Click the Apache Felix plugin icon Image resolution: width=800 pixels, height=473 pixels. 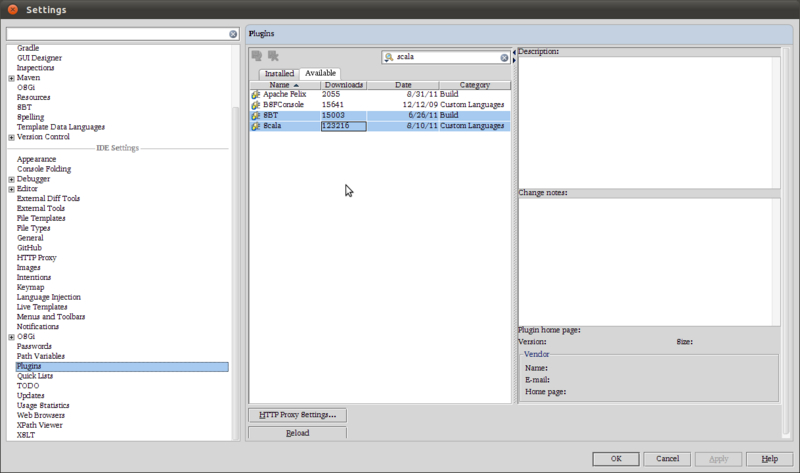[256, 94]
